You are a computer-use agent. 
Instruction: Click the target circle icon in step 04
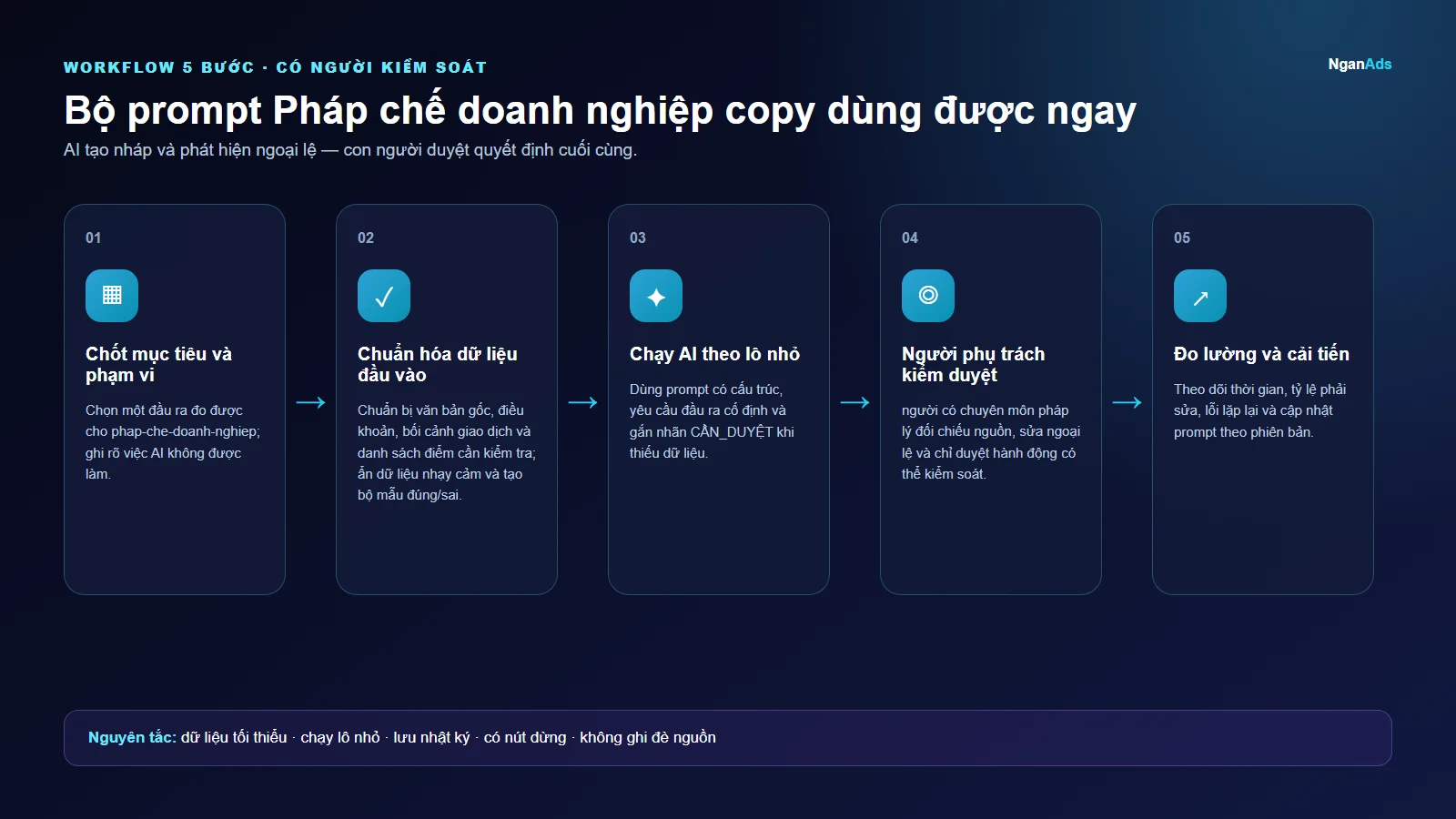928,296
